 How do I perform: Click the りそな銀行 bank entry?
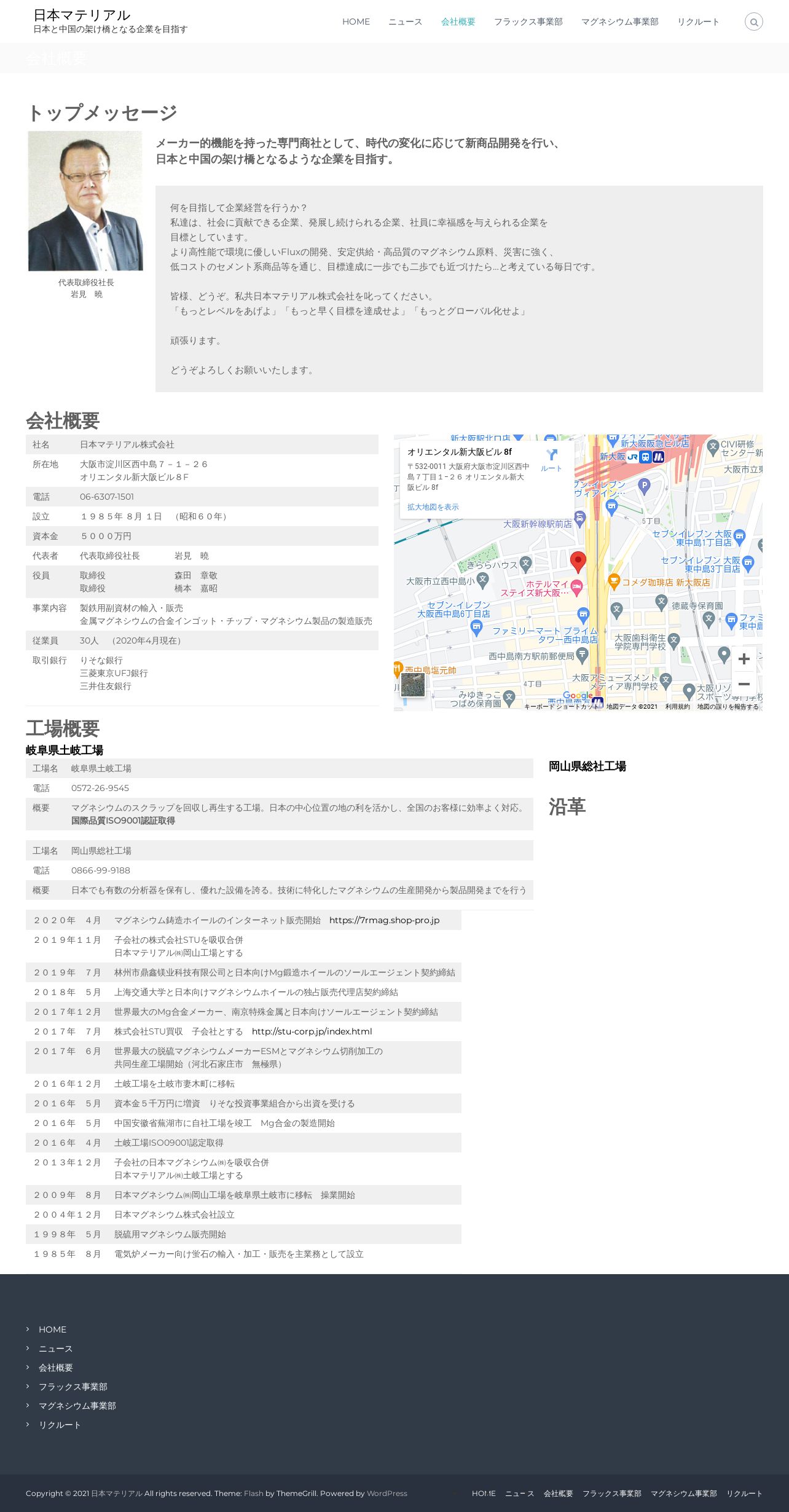click(101, 660)
